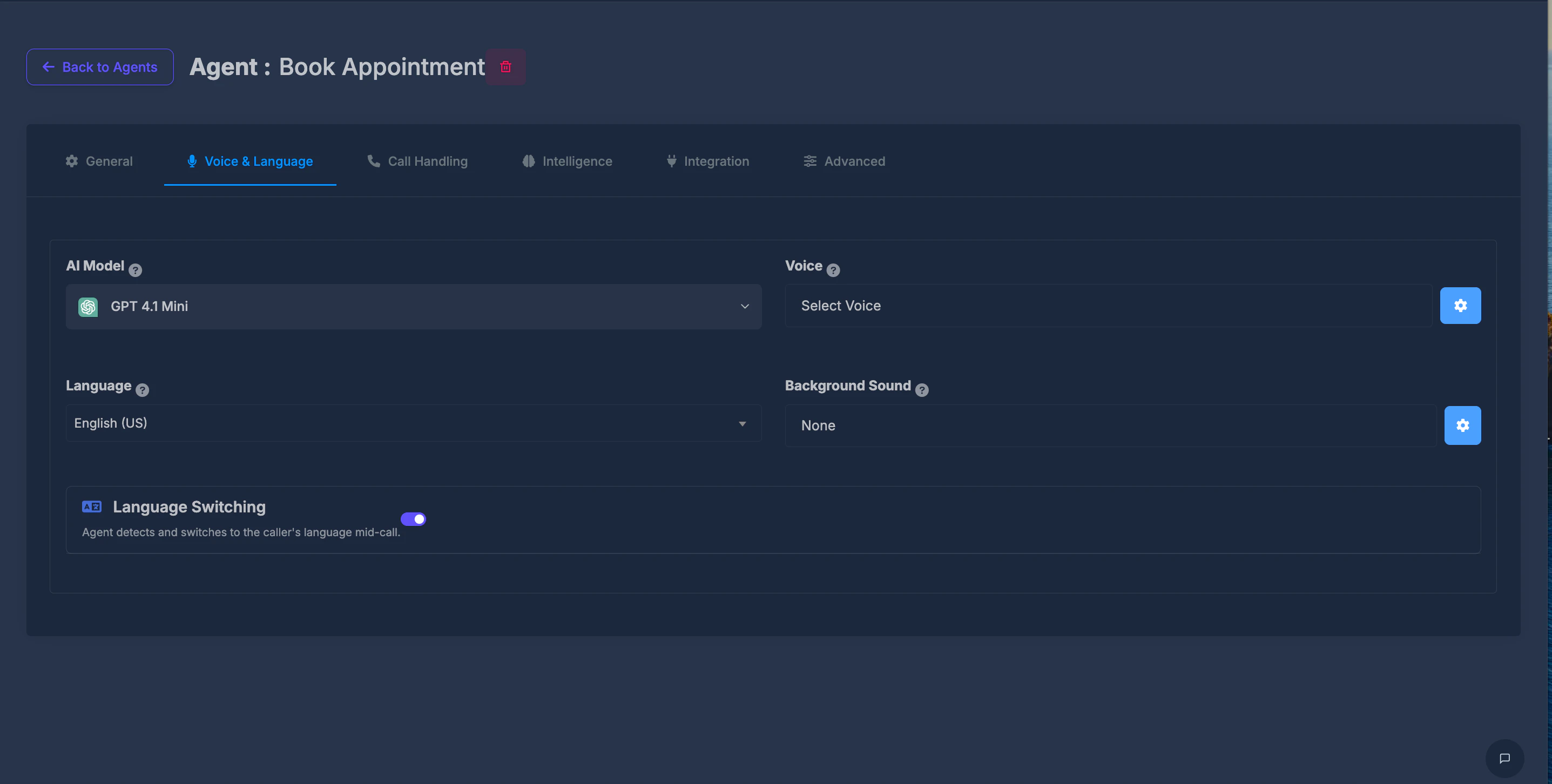Click the microphone icon on Voice & Language tab

pyautogui.click(x=192, y=161)
